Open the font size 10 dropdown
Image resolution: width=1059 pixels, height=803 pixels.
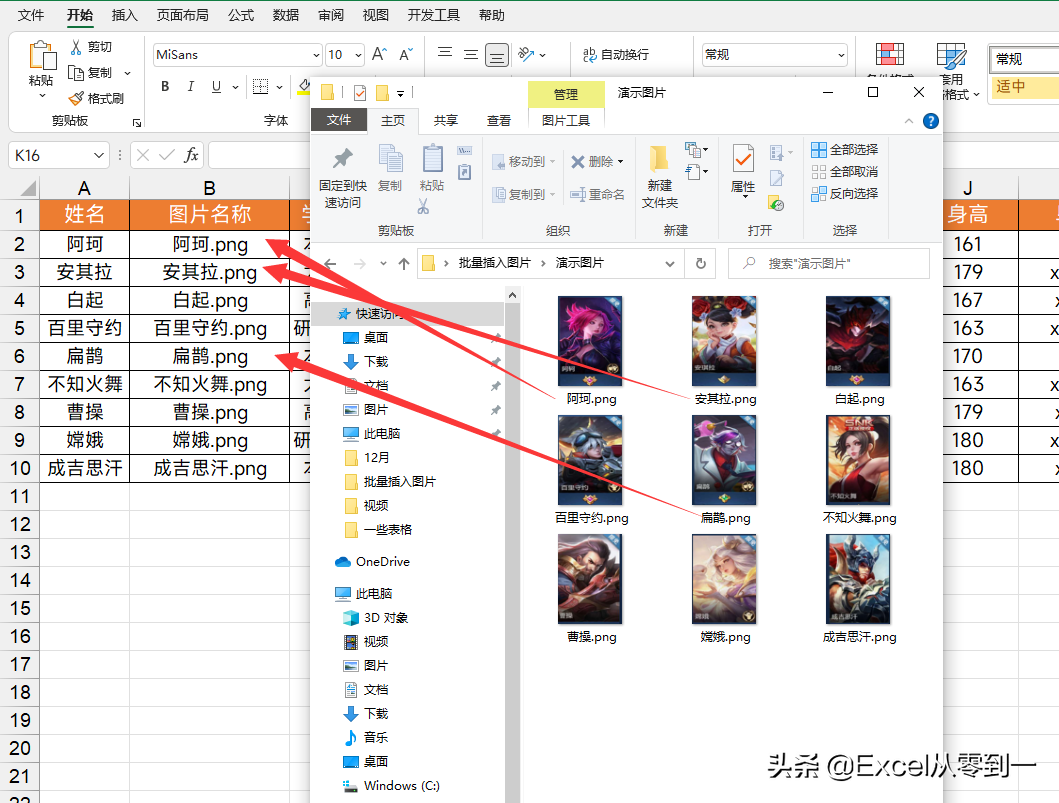[x=358, y=55]
